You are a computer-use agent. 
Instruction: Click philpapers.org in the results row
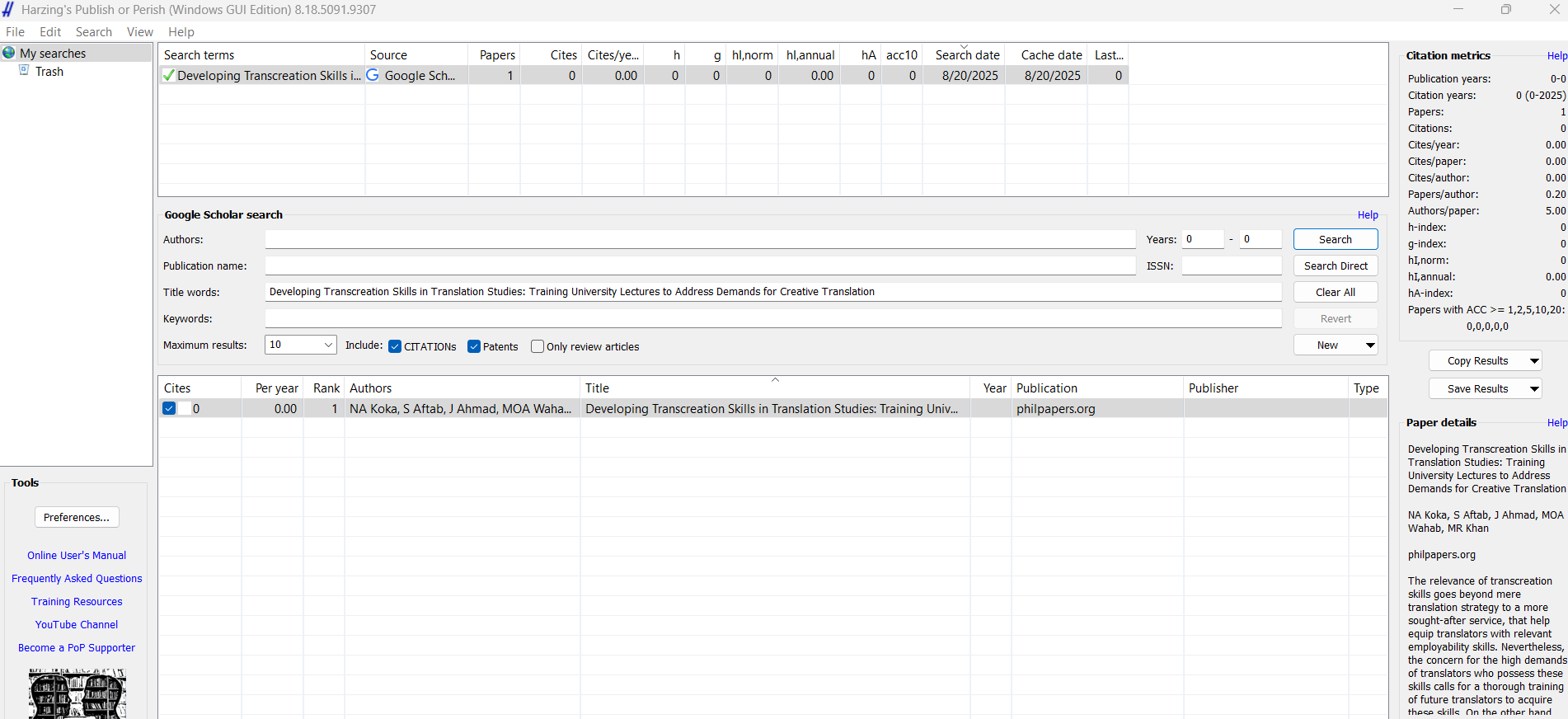1056,408
